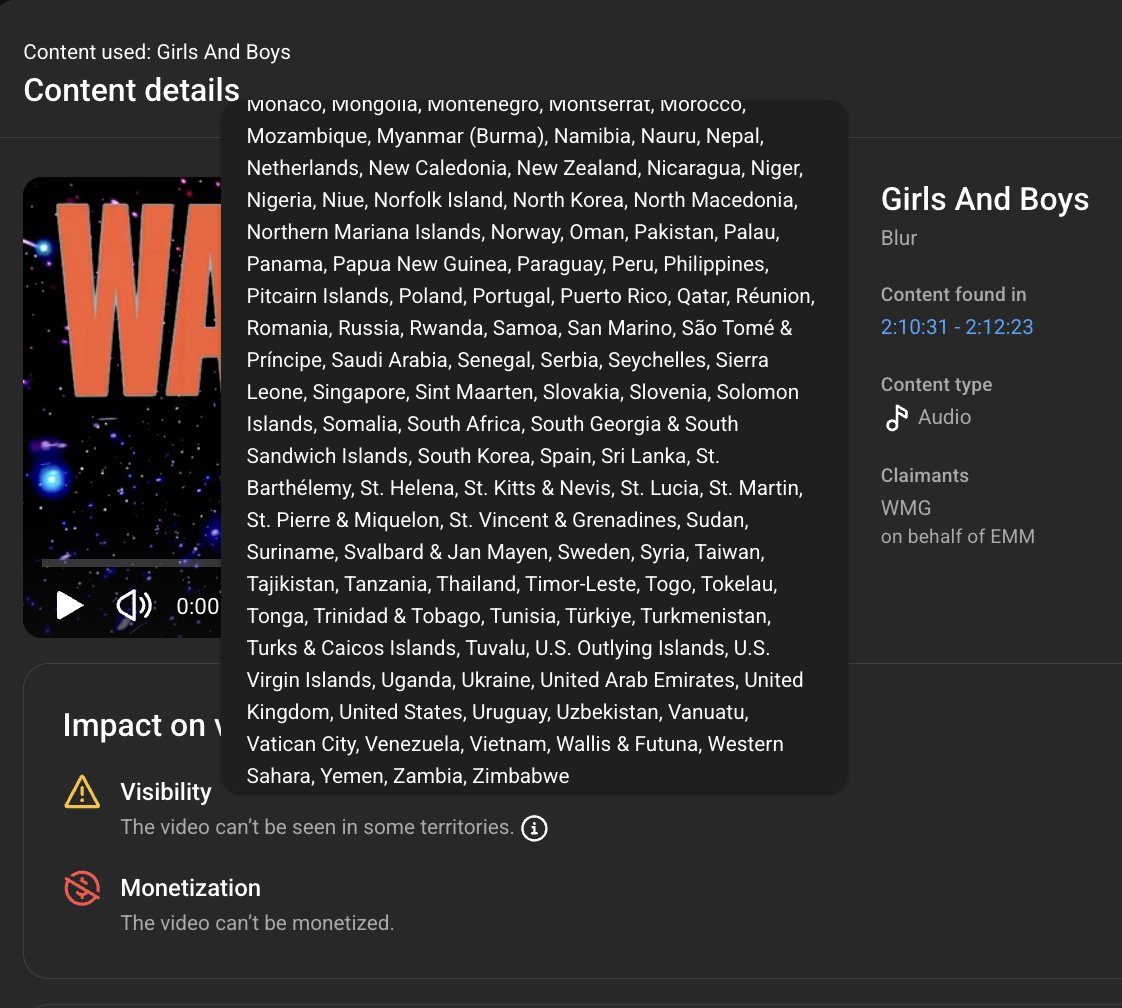Click 'Svalbard & Jan Mayen' in territories list

[x=446, y=552]
